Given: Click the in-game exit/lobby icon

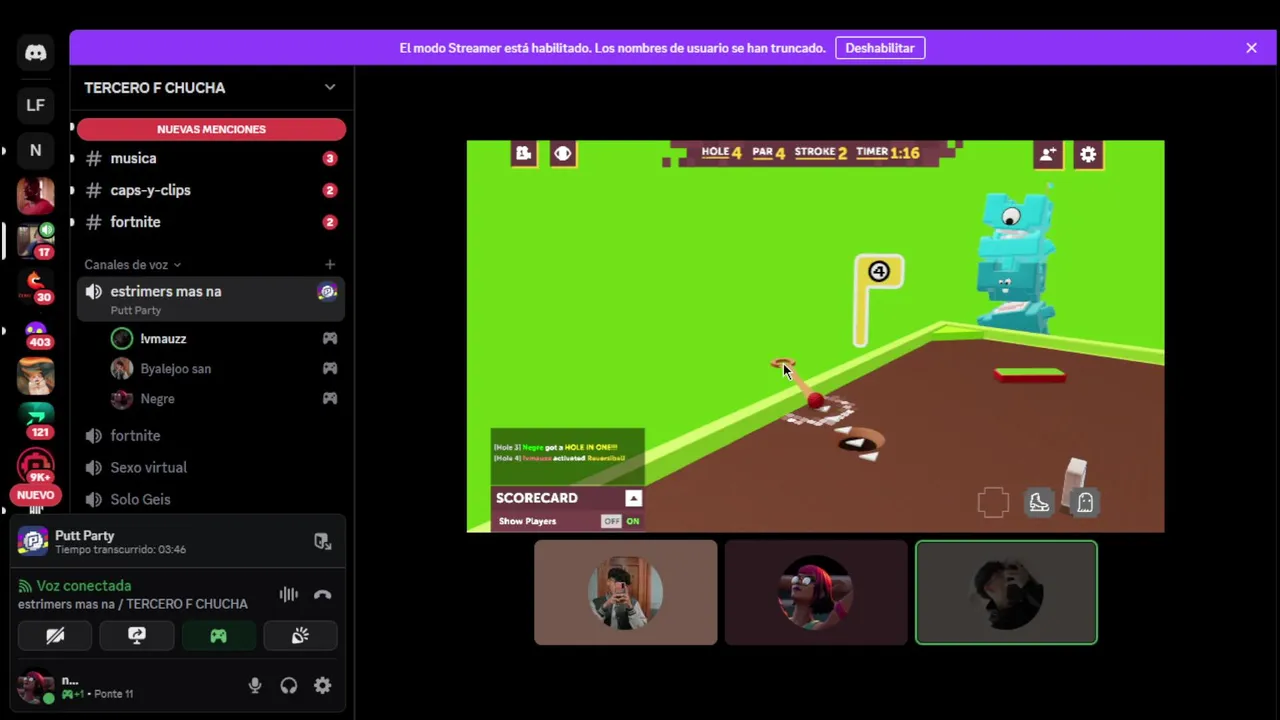Looking at the screenshot, I should [523, 153].
